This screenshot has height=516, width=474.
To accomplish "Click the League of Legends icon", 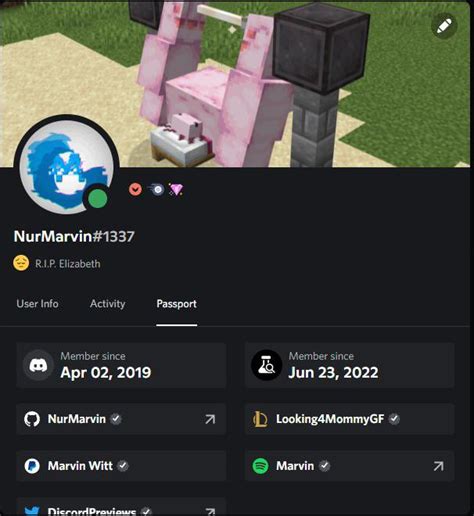I will (x=260, y=419).
